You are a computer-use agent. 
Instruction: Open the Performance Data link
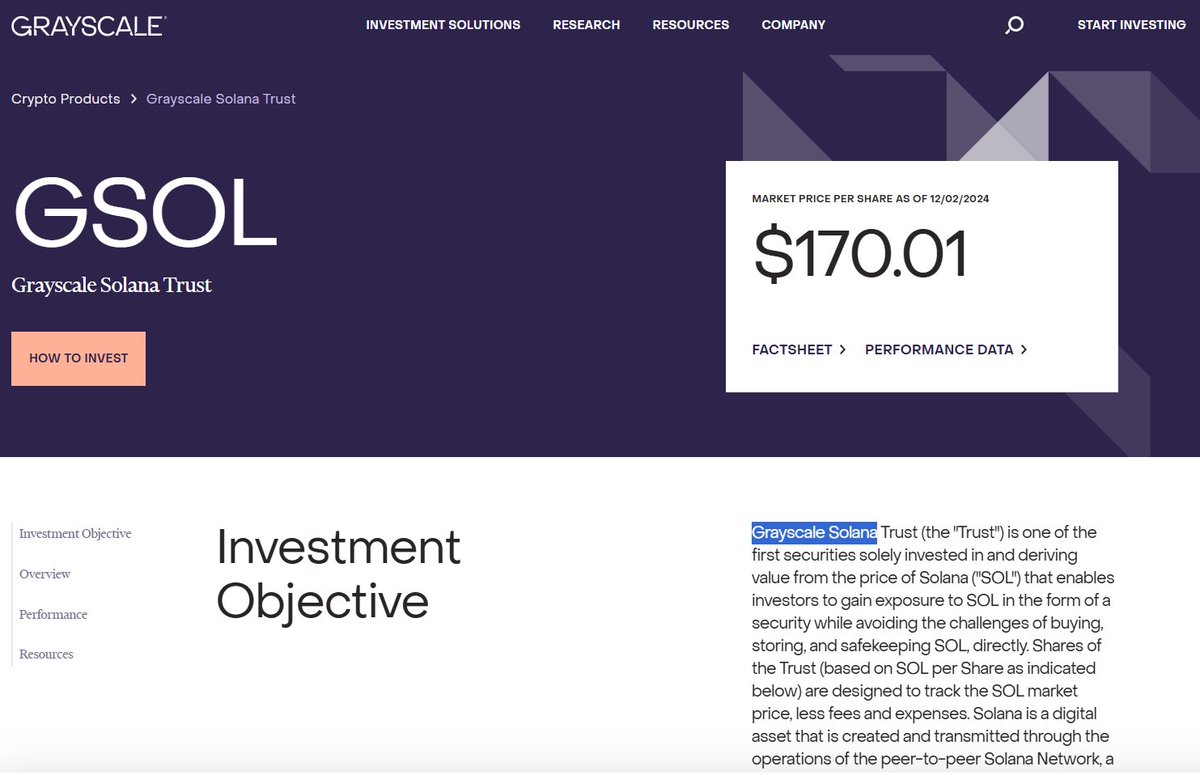[946, 349]
